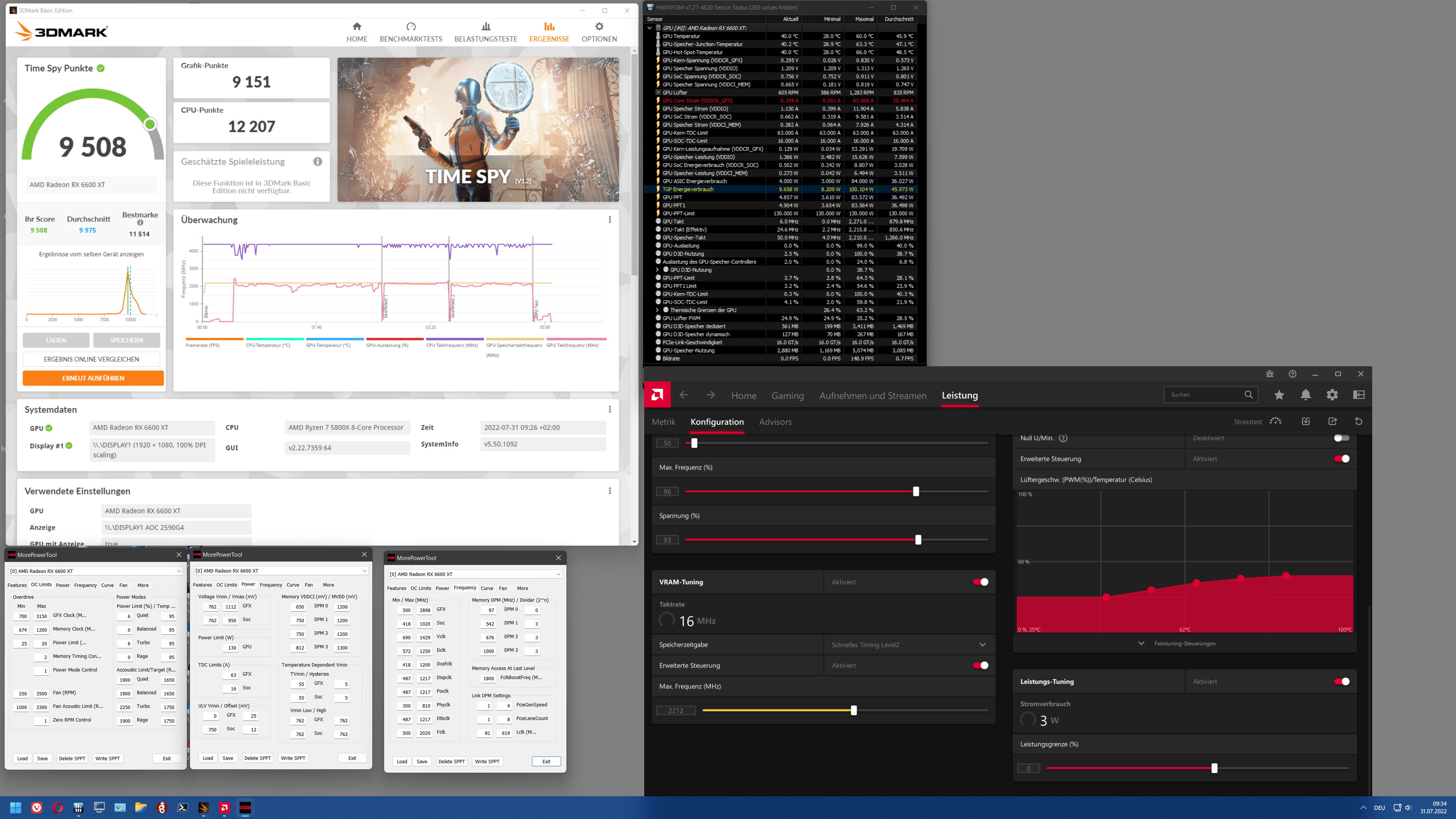Screen dimensions: 1456x819
Task: Disable the Leistungs-Tuning toggle
Action: point(1341,682)
